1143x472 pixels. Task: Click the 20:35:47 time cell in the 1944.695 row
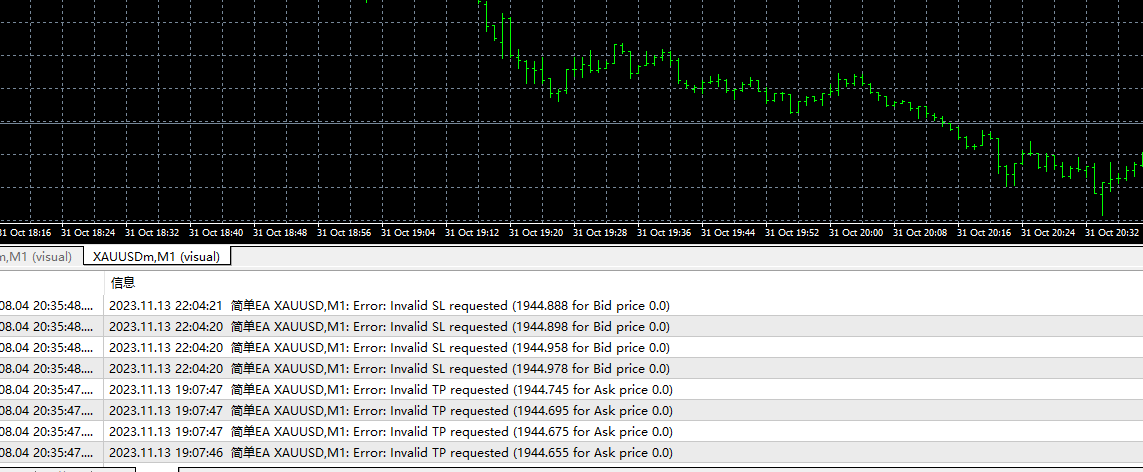pos(47,411)
